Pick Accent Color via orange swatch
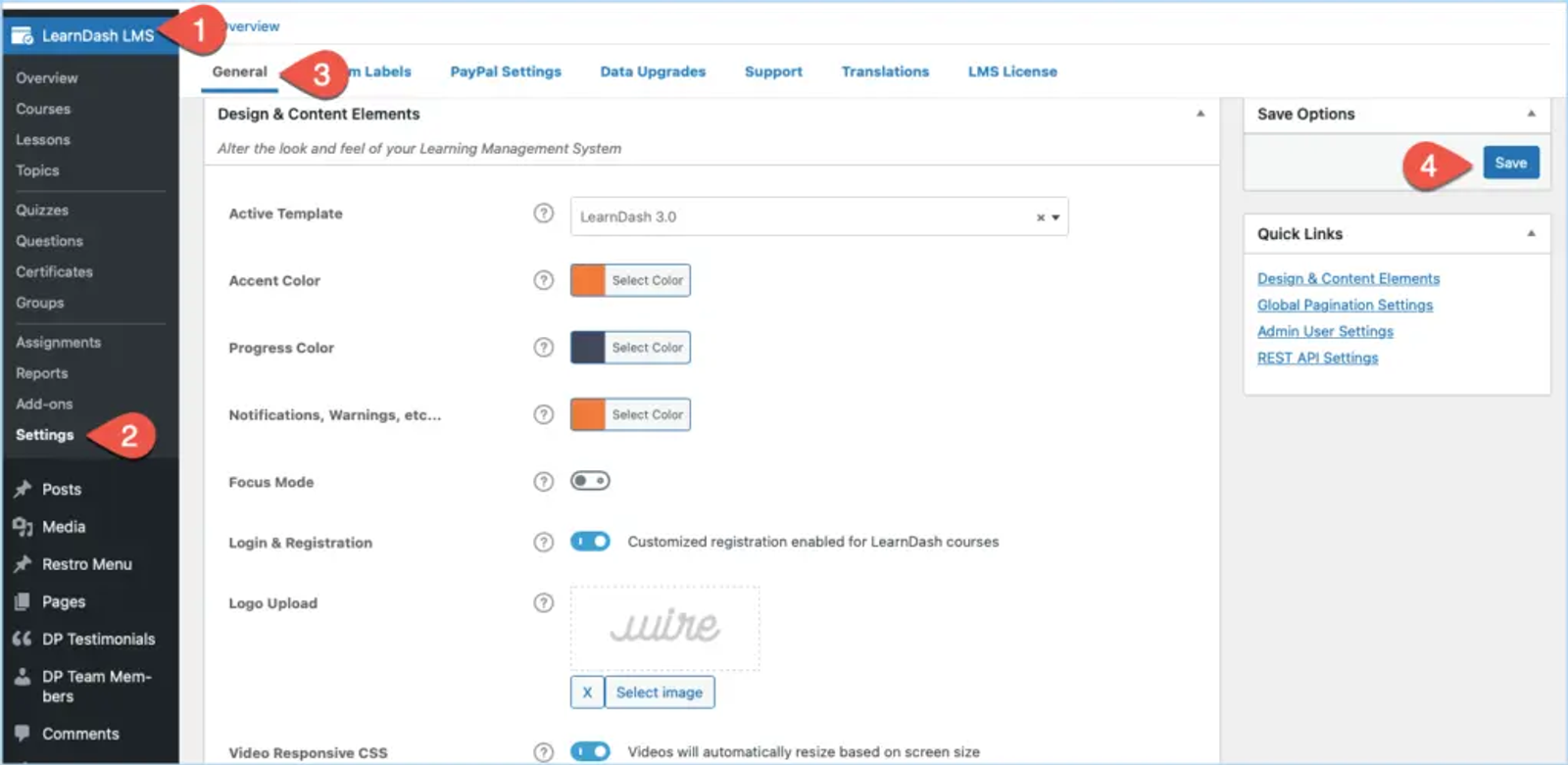This screenshot has width=1568, height=765. pos(588,280)
